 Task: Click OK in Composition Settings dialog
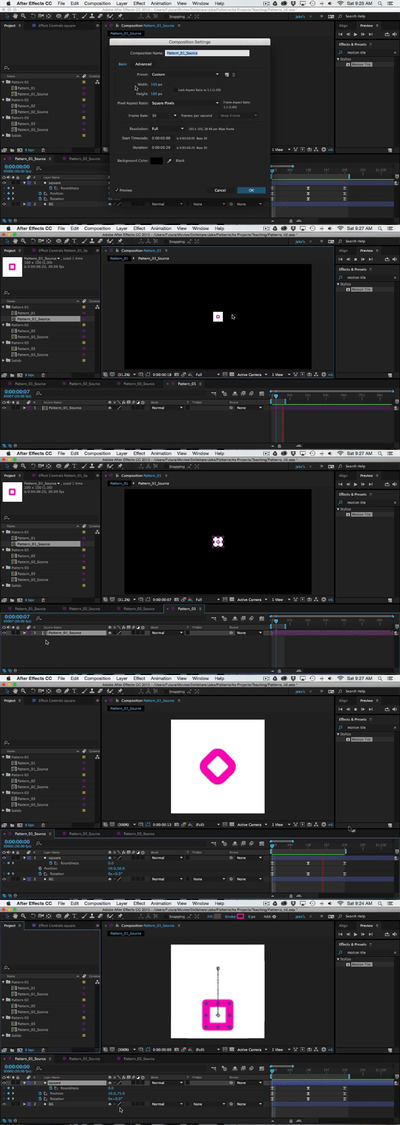pos(251,190)
